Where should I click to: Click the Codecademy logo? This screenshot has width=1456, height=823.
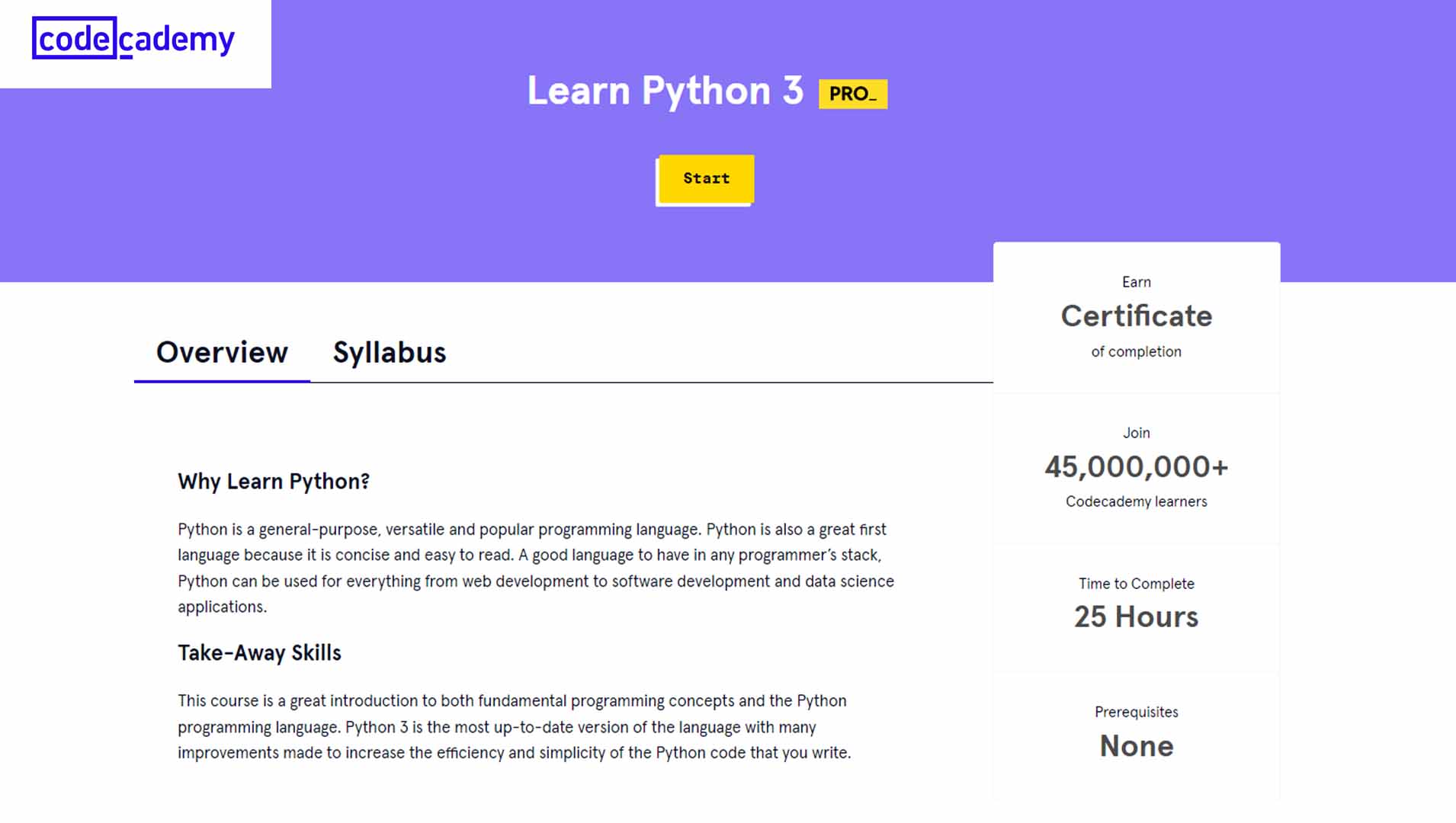pyautogui.click(x=133, y=38)
